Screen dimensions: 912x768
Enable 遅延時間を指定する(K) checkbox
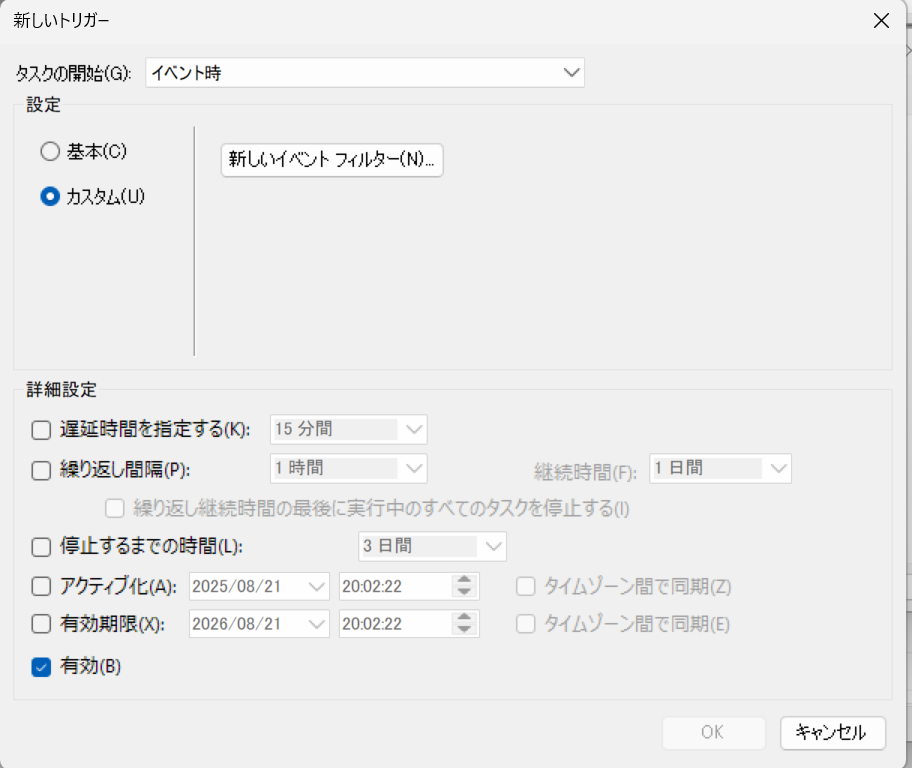41,430
